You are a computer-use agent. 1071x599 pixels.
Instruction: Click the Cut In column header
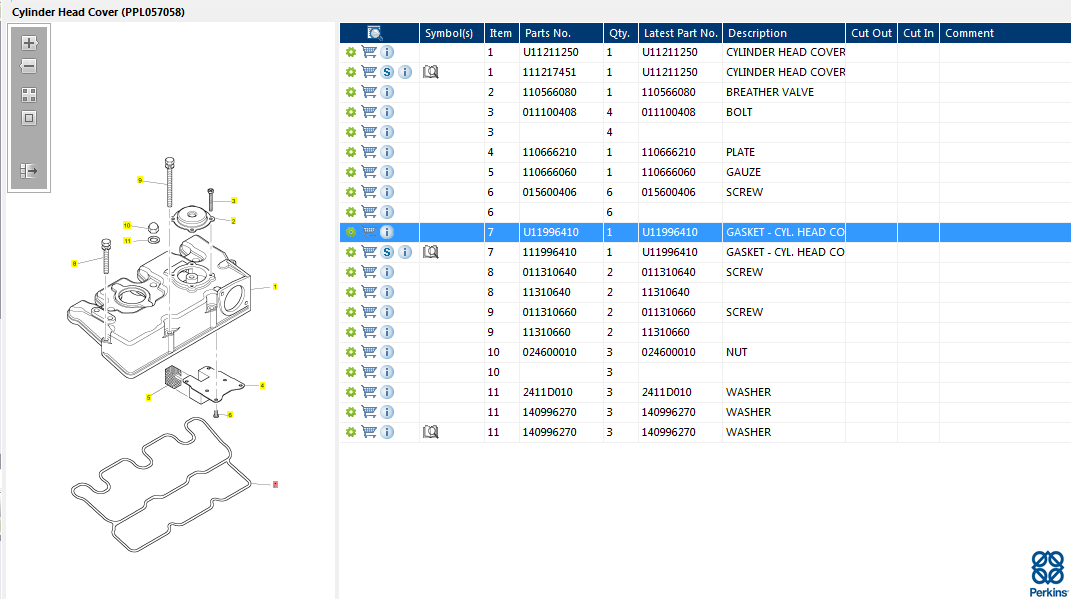[x=919, y=33]
